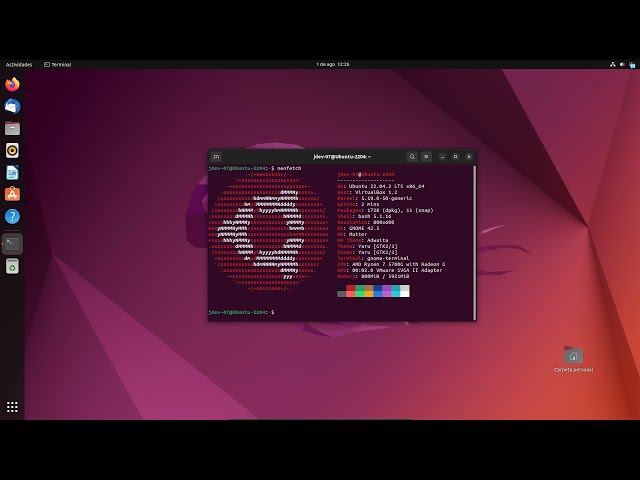640x480 pixels.
Task: Click the neofetch command text
Action: click(x=289, y=168)
